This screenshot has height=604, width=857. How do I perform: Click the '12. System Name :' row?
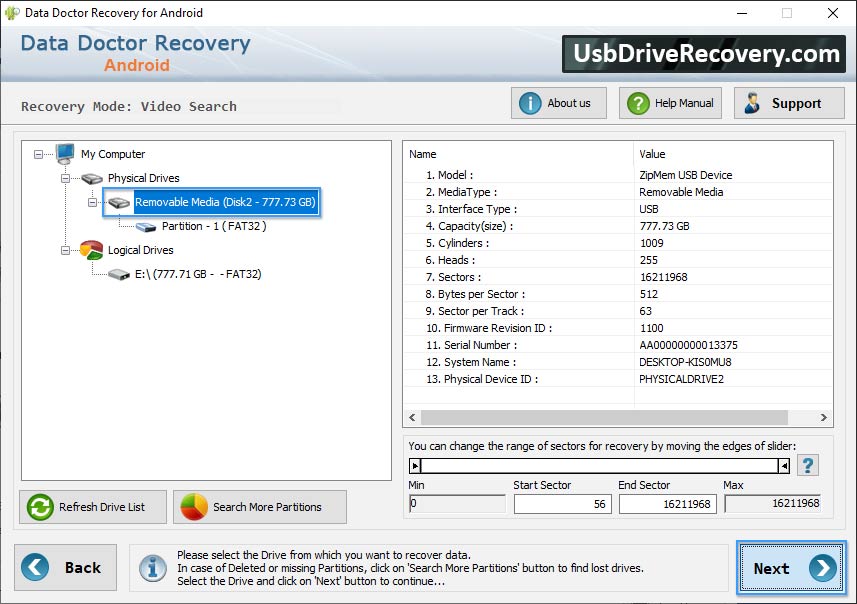pyautogui.click(x=618, y=362)
